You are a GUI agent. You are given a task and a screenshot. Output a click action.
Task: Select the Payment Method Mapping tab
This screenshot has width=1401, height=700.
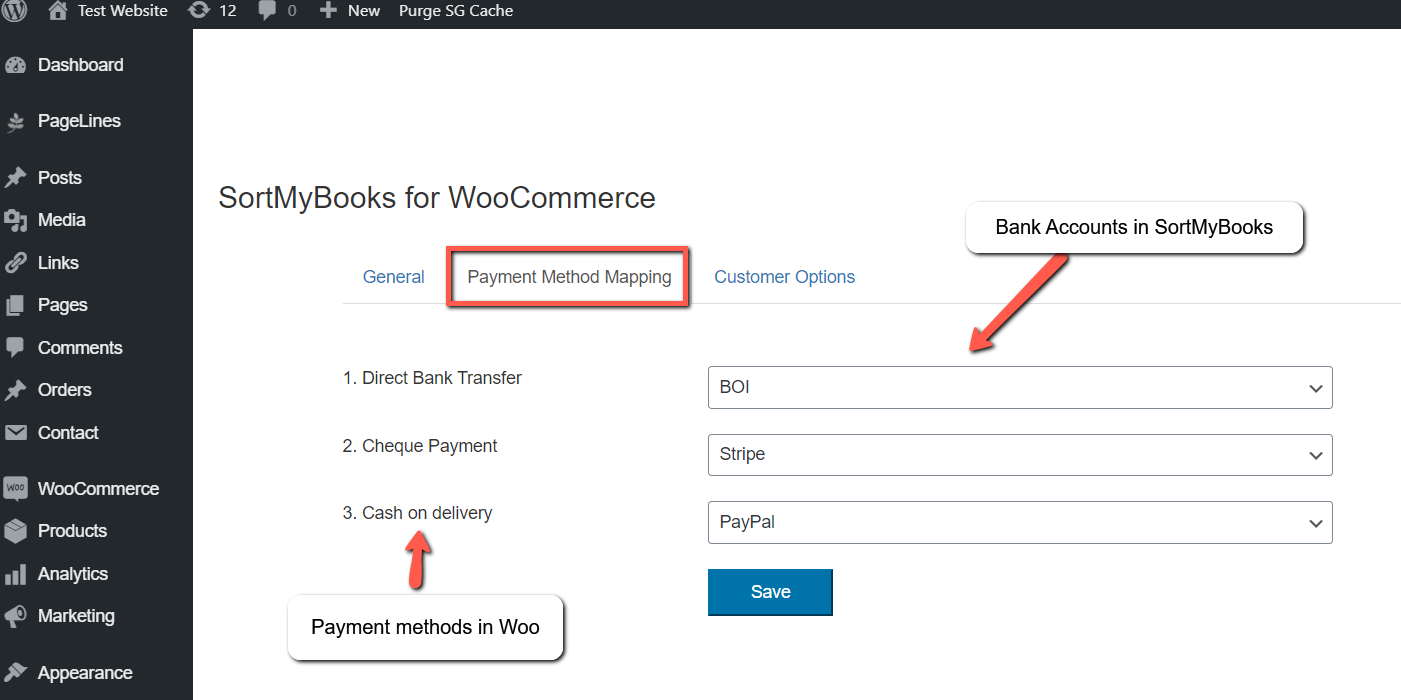click(569, 277)
